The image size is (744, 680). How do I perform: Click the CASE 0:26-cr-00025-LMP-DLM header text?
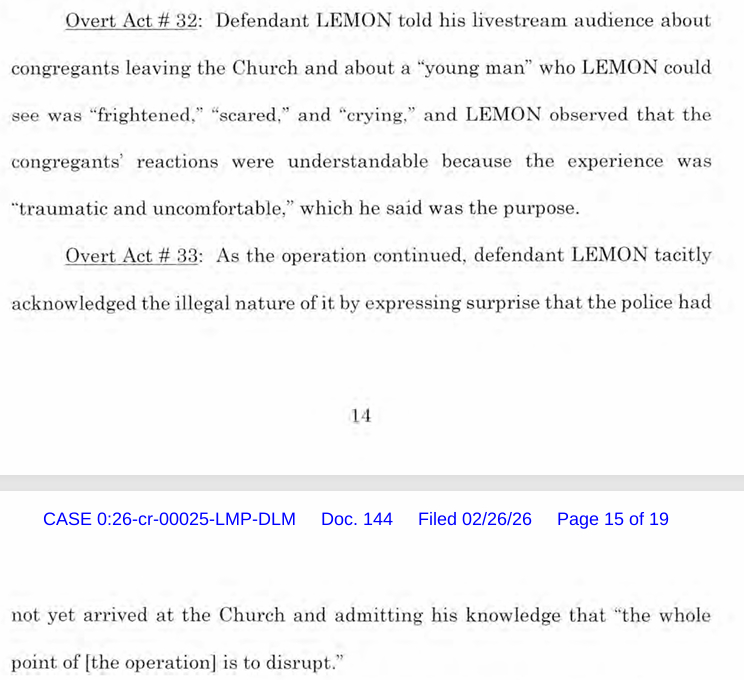coord(169,519)
